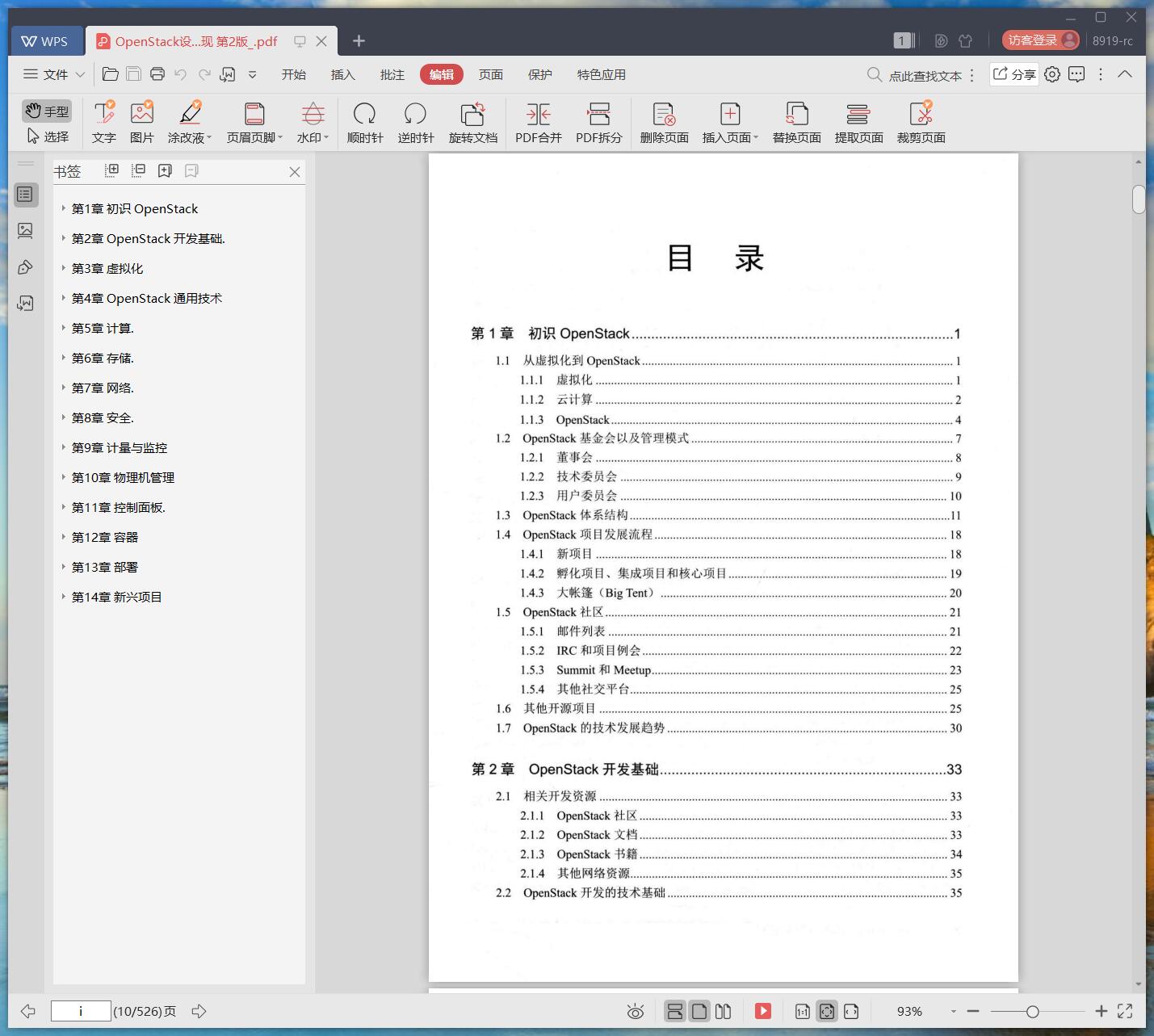Switch to continuous page view
Screen dimensions: 1154x1036
tap(675, 1011)
